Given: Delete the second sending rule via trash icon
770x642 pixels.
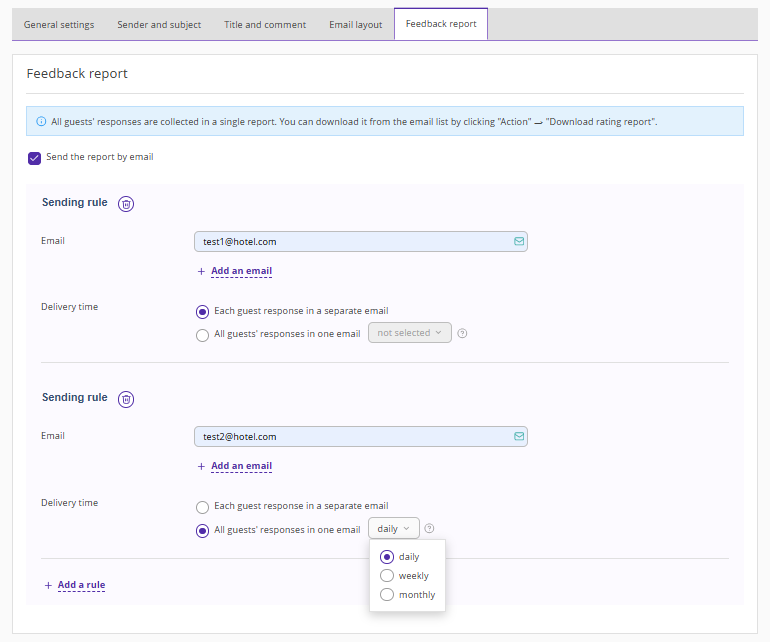Looking at the screenshot, I should [126, 399].
